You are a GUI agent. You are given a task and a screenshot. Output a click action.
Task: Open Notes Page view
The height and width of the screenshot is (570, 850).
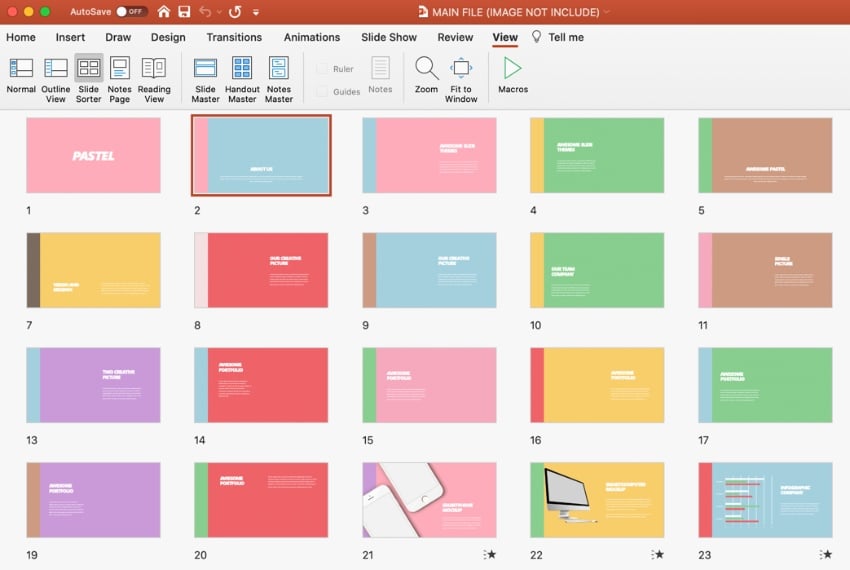click(x=120, y=78)
